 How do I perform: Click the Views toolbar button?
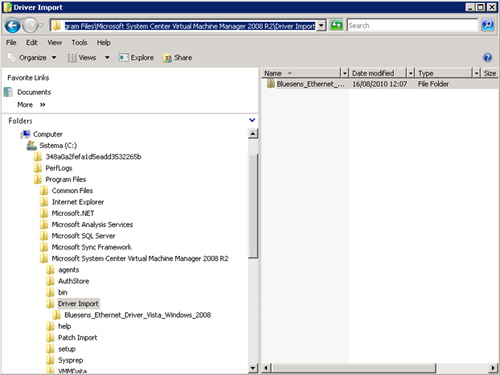[x=82, y=58]
